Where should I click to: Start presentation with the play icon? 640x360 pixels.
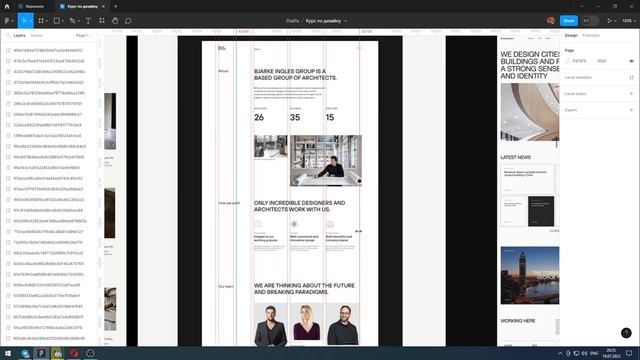coord(609,20)
